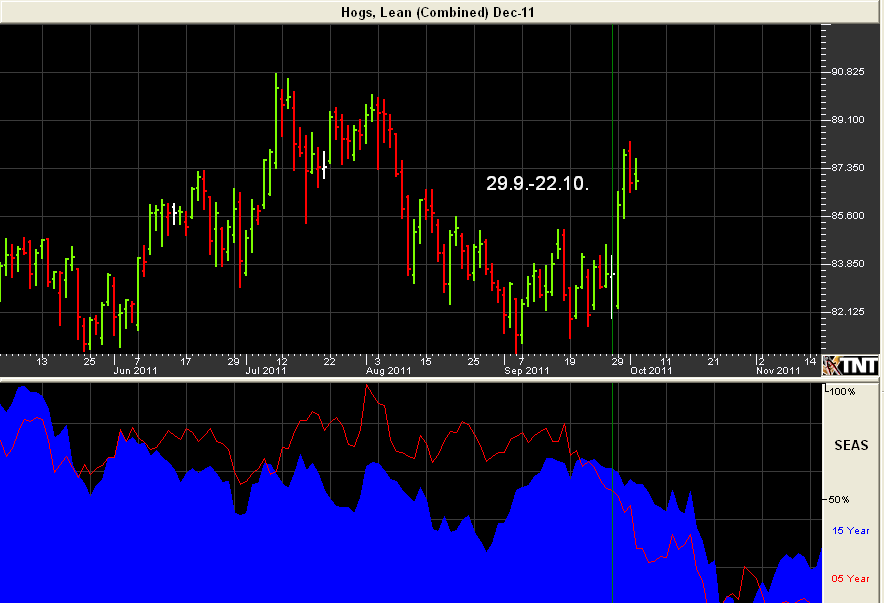Click the 29.9.-22.10. date annotation

(537, 183)
